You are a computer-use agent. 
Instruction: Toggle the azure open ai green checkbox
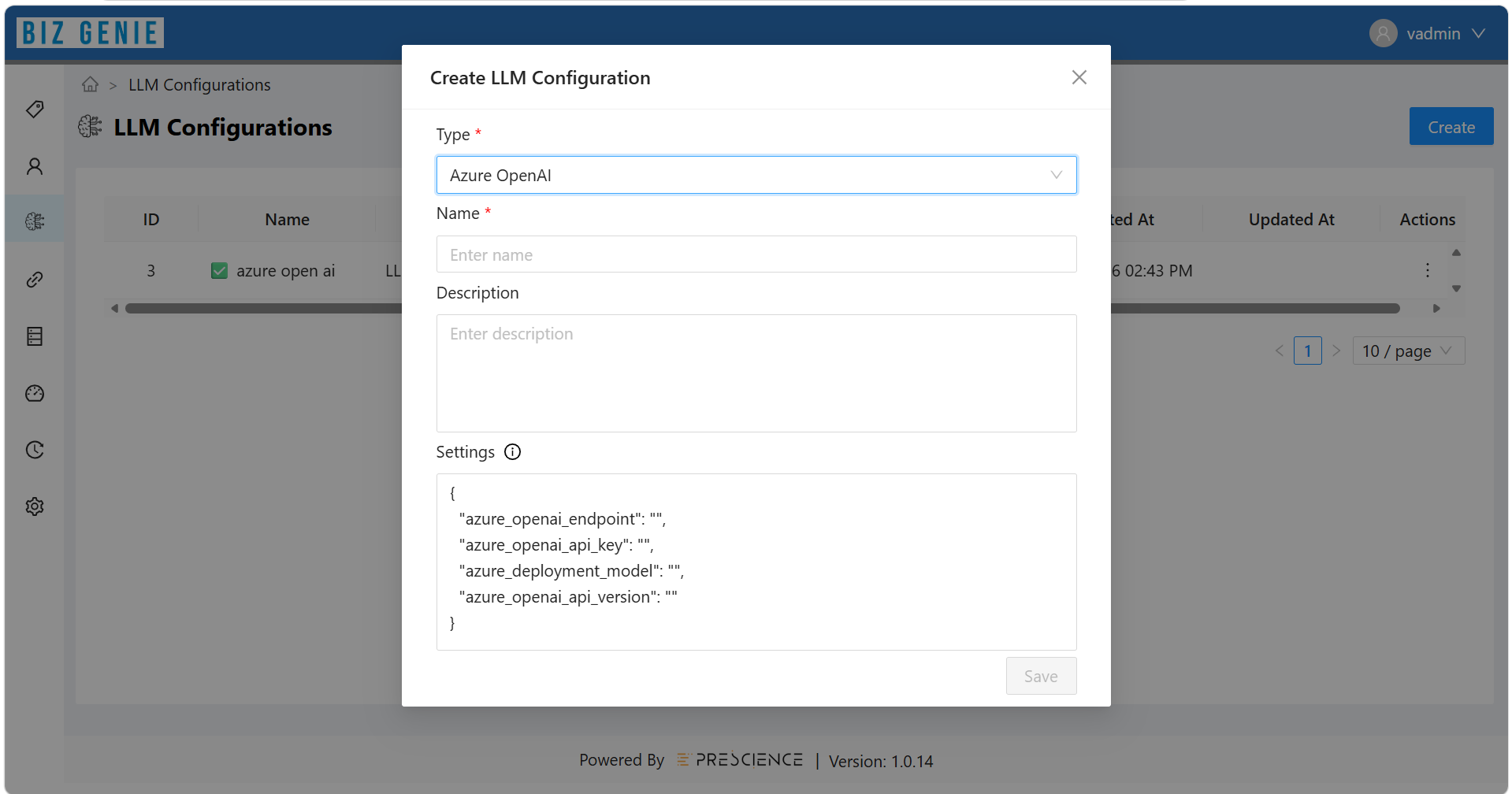[x=220, y=271]
